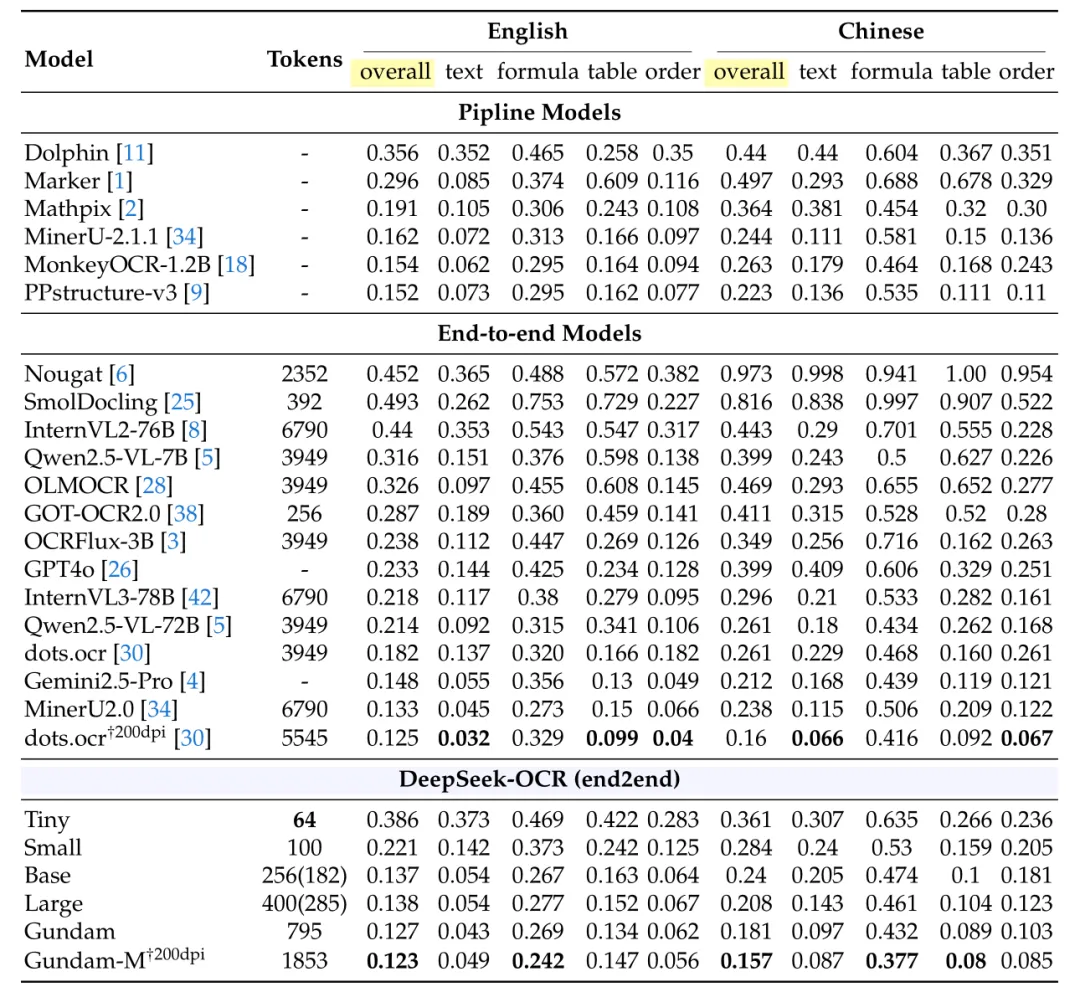Open citation [9] beside PPstructure-v3
The image size is (1080, 992).
coord(196,293)
